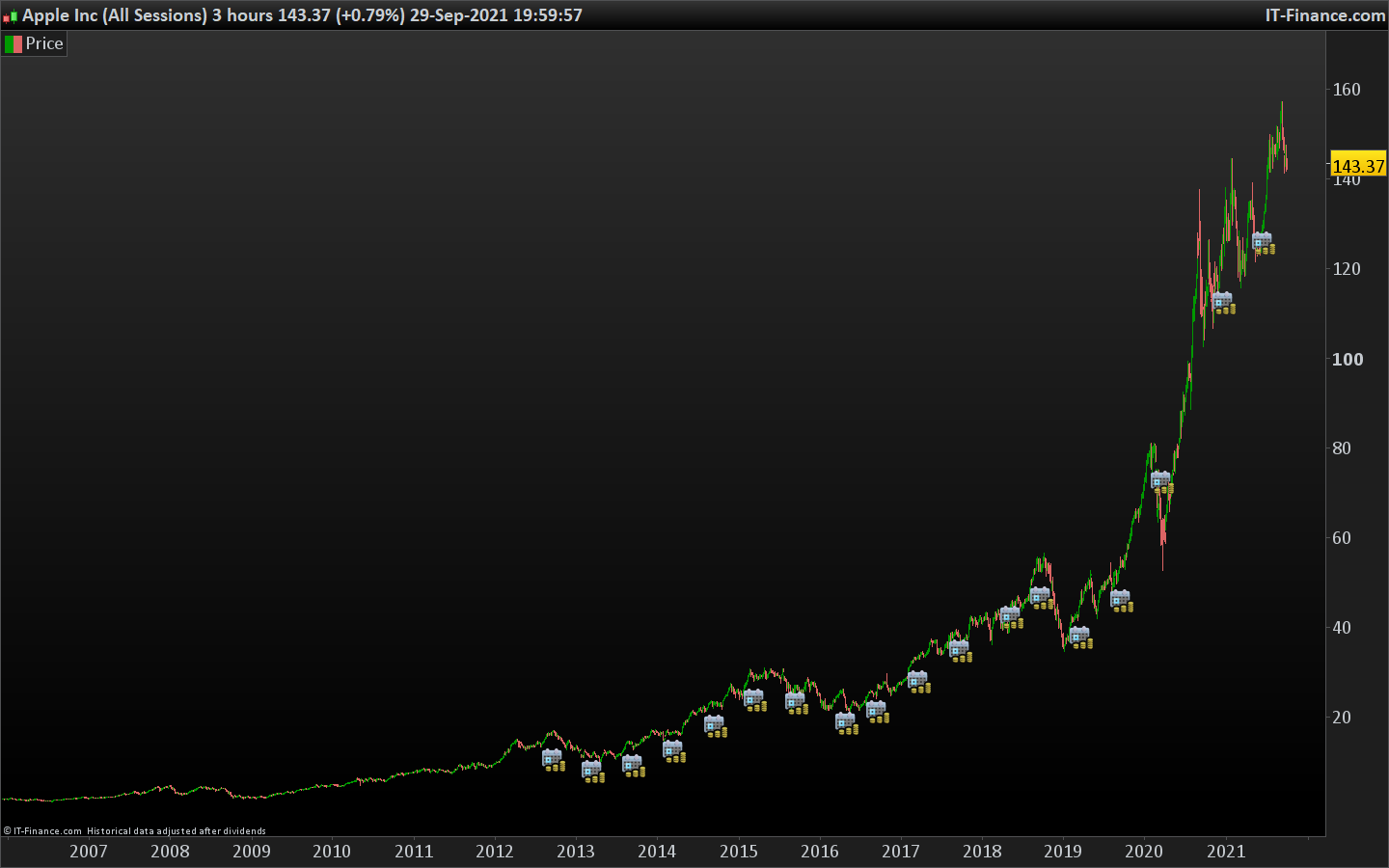The width and height of the screenshot is (1389, 868).
Task: Click the 40 price axis label
Action: click(1342, 628)
